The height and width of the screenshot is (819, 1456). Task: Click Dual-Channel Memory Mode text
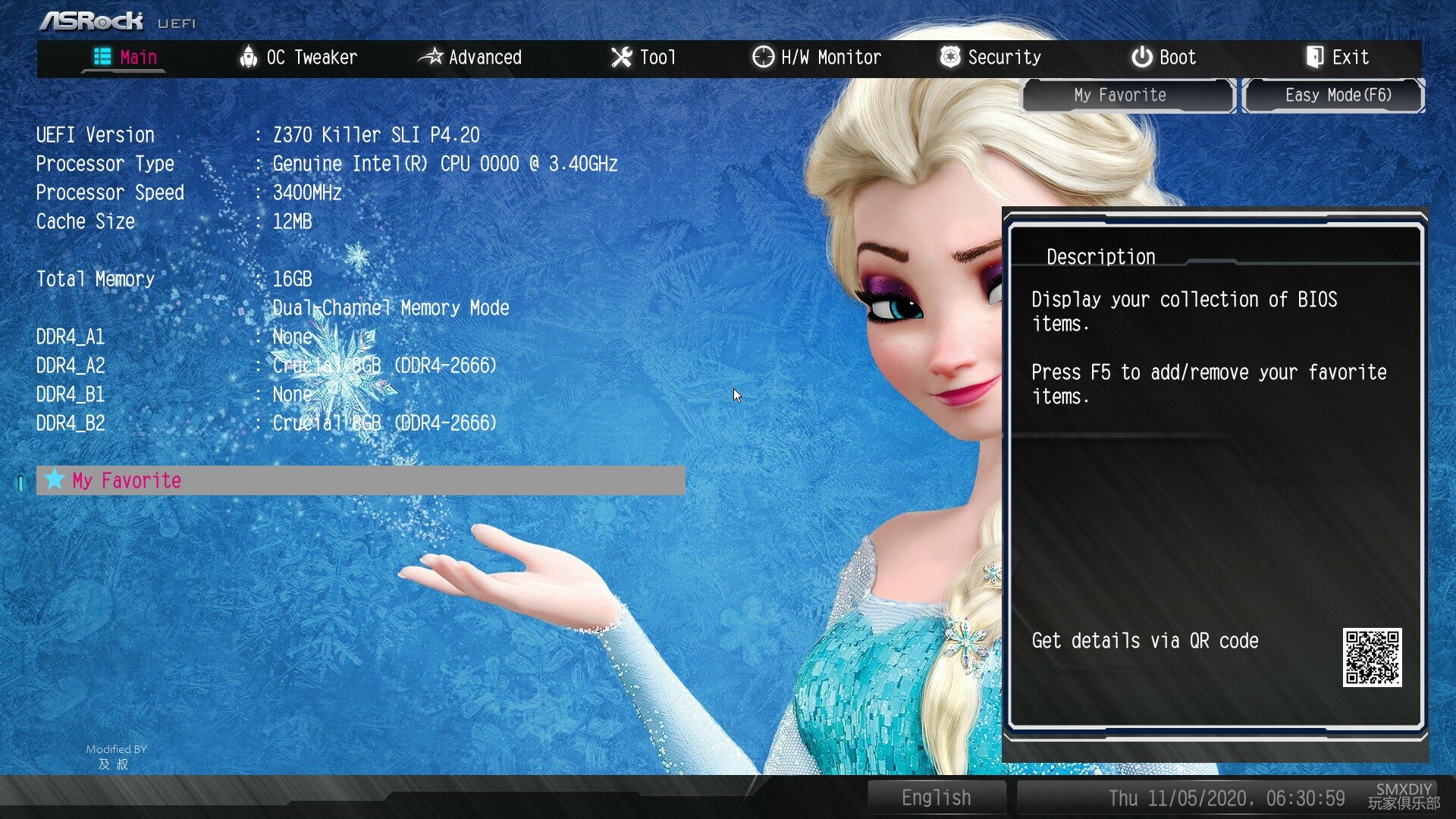click(391, 308)
